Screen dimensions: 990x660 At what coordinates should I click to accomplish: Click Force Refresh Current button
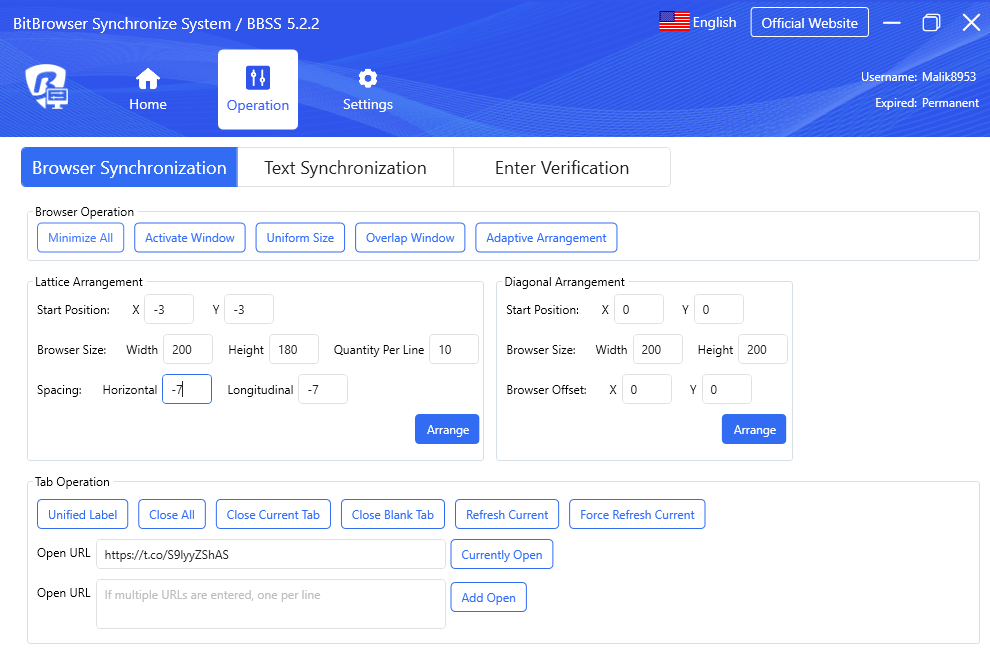coord(637,515)
